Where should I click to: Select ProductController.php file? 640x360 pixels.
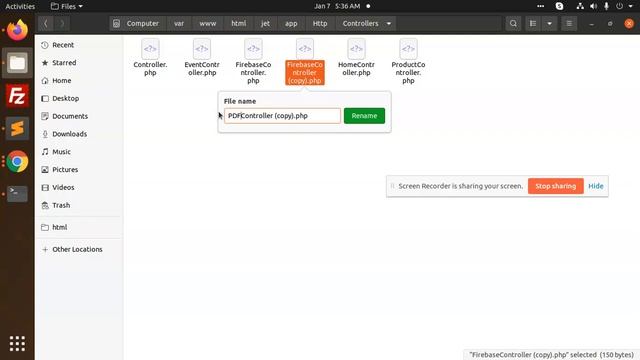tap(408, 61)
